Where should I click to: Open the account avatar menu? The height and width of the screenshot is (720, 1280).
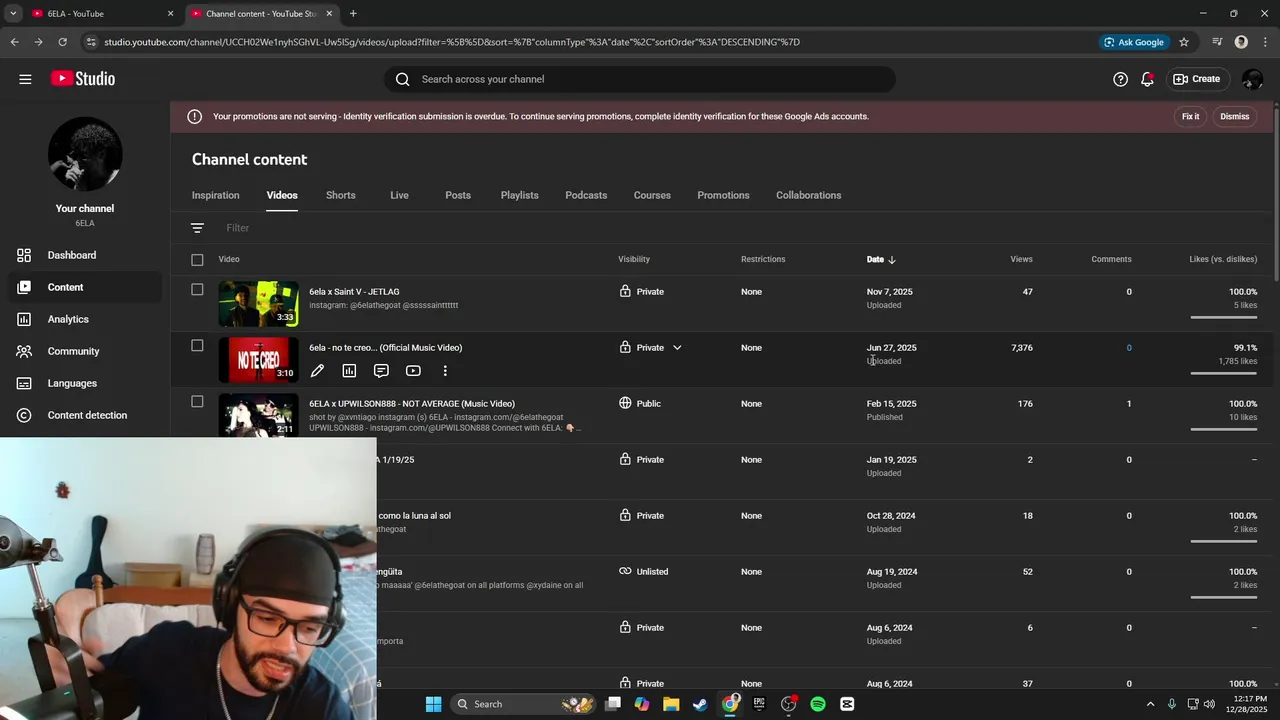coord(1252,79)
